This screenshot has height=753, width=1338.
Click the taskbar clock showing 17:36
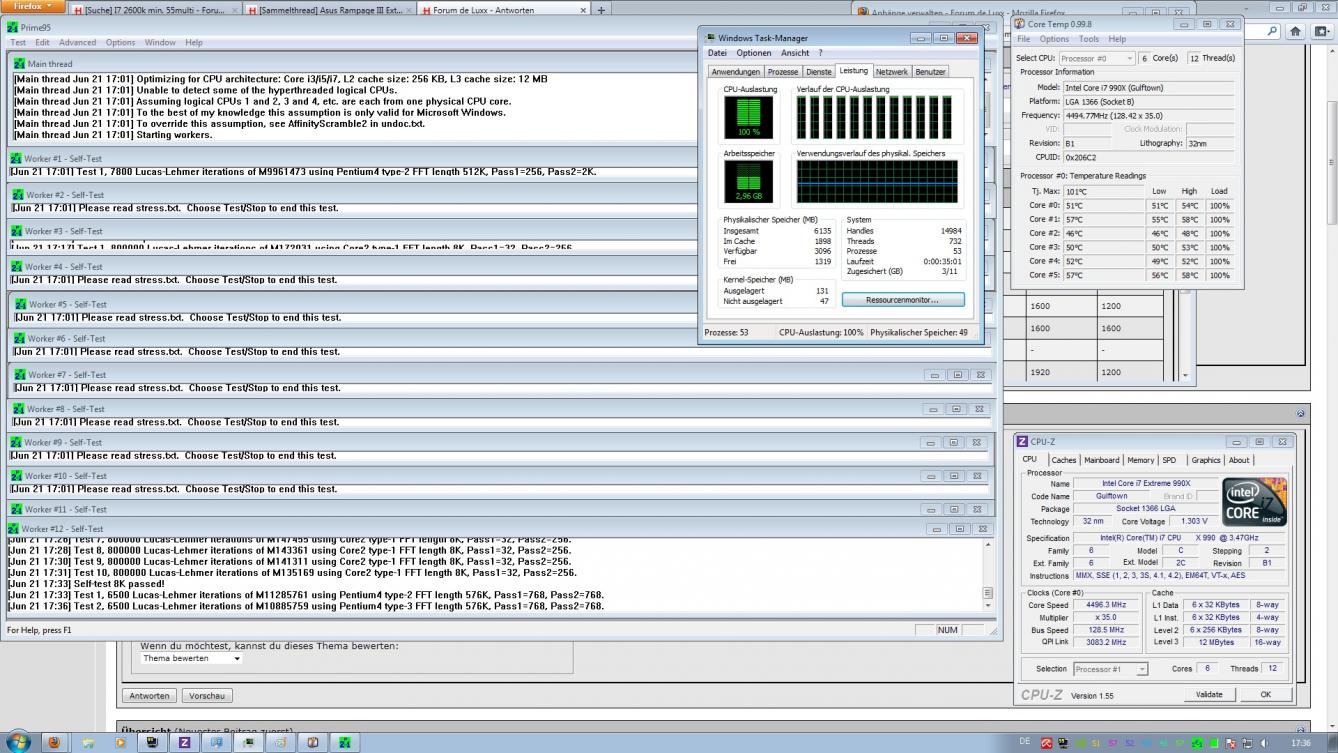[1301, 743]
